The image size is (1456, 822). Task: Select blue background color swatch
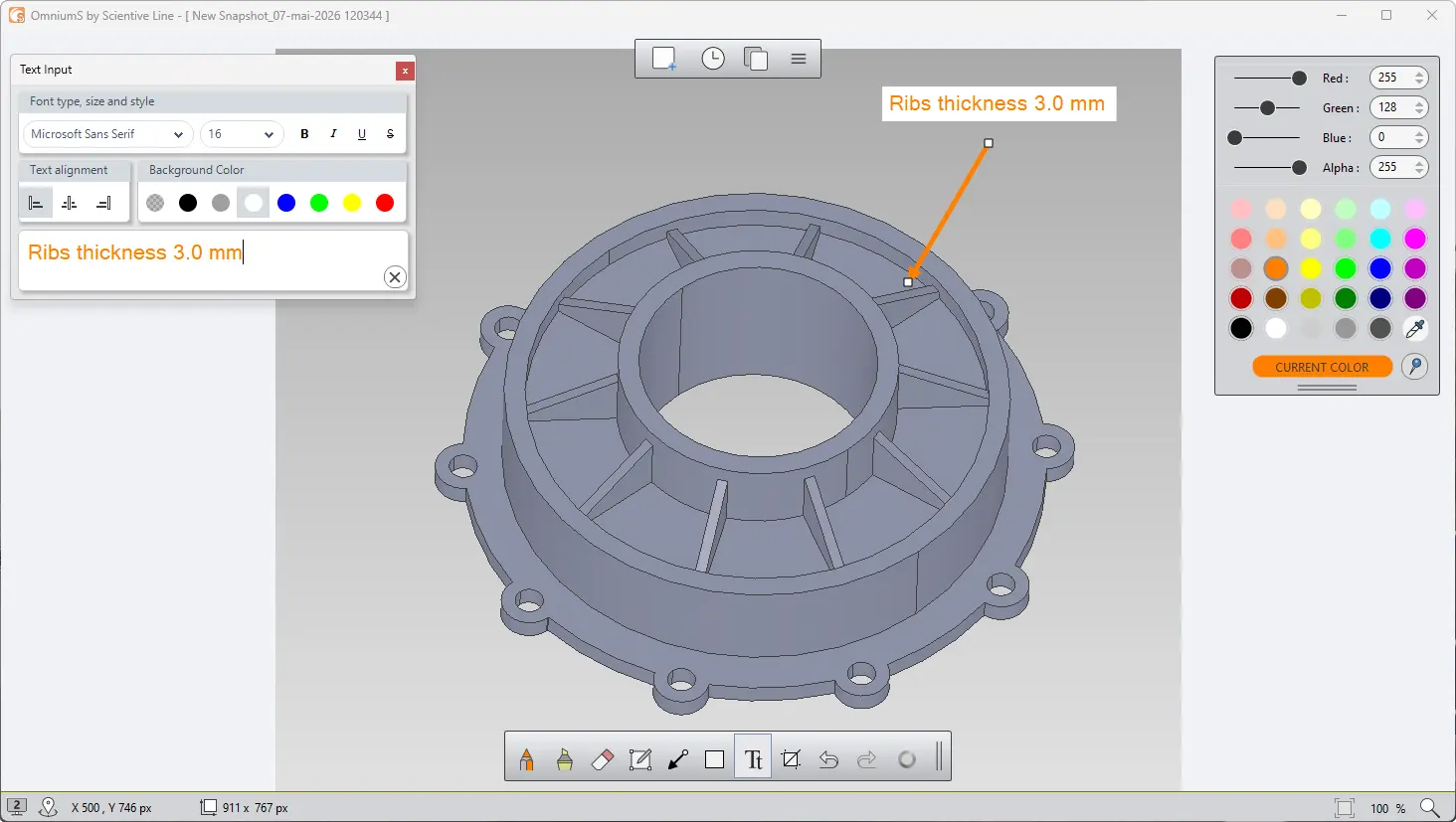click(x=286, y=203)
